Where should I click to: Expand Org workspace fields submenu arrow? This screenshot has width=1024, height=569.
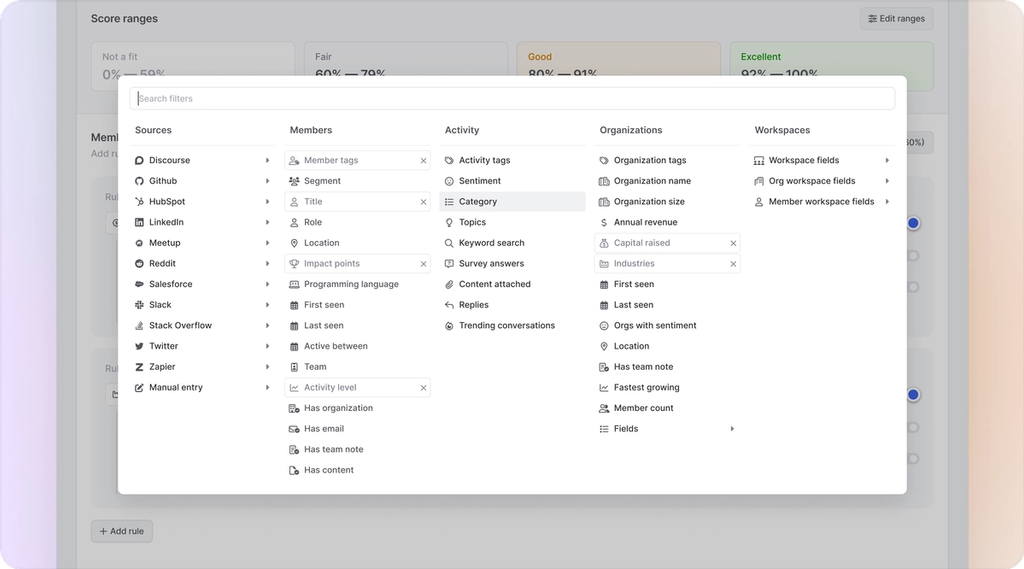coord(887,181)
